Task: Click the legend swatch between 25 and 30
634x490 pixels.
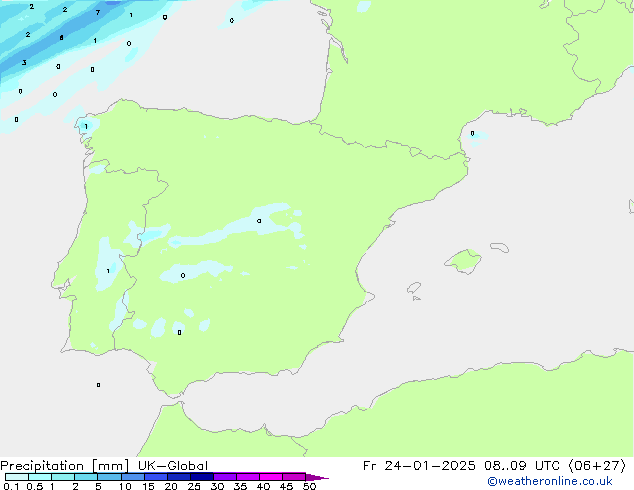Action: [202, 477]
